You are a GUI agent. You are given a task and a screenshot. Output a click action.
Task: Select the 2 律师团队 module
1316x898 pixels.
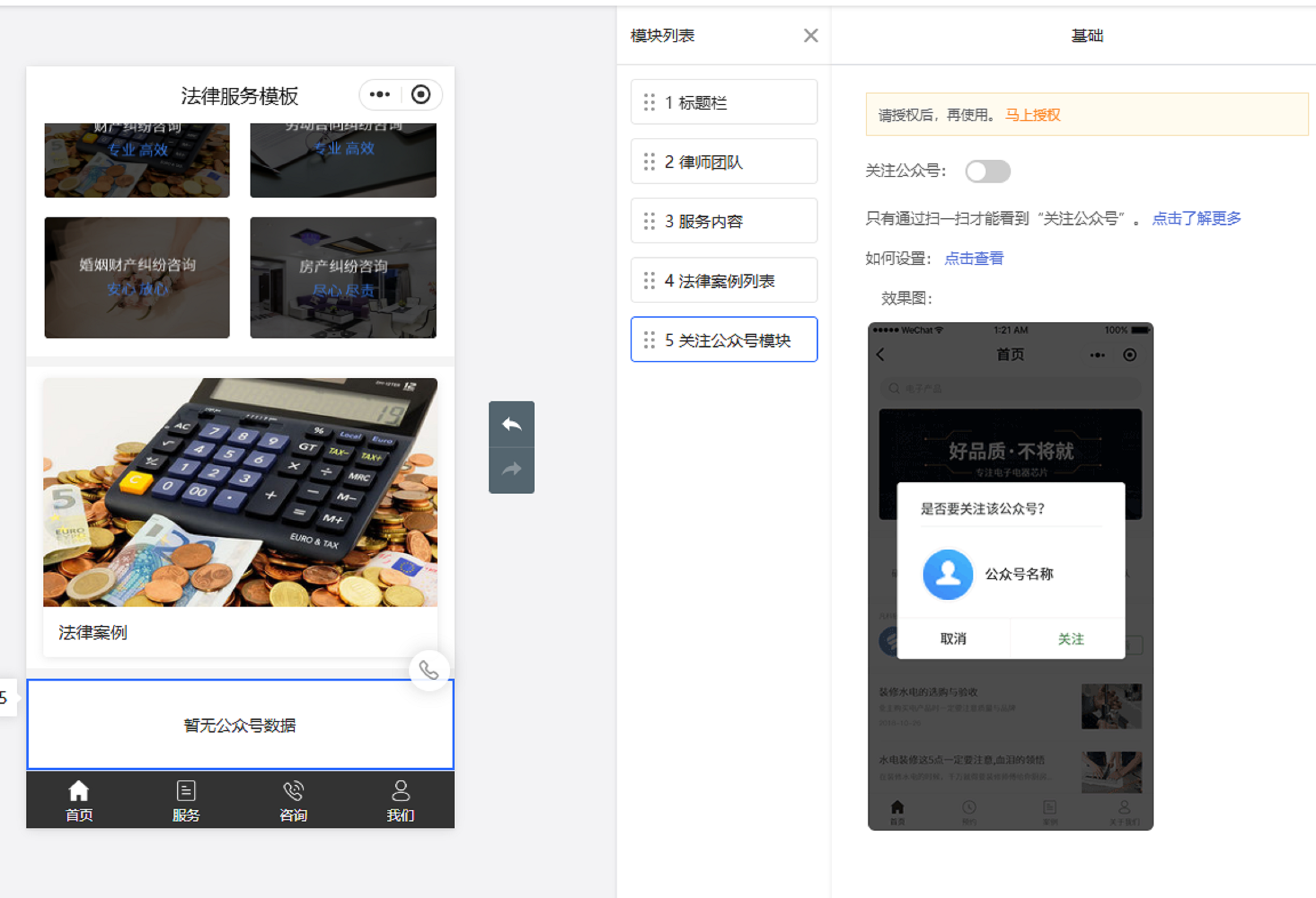pyautogui.click(x=724, y=162)
